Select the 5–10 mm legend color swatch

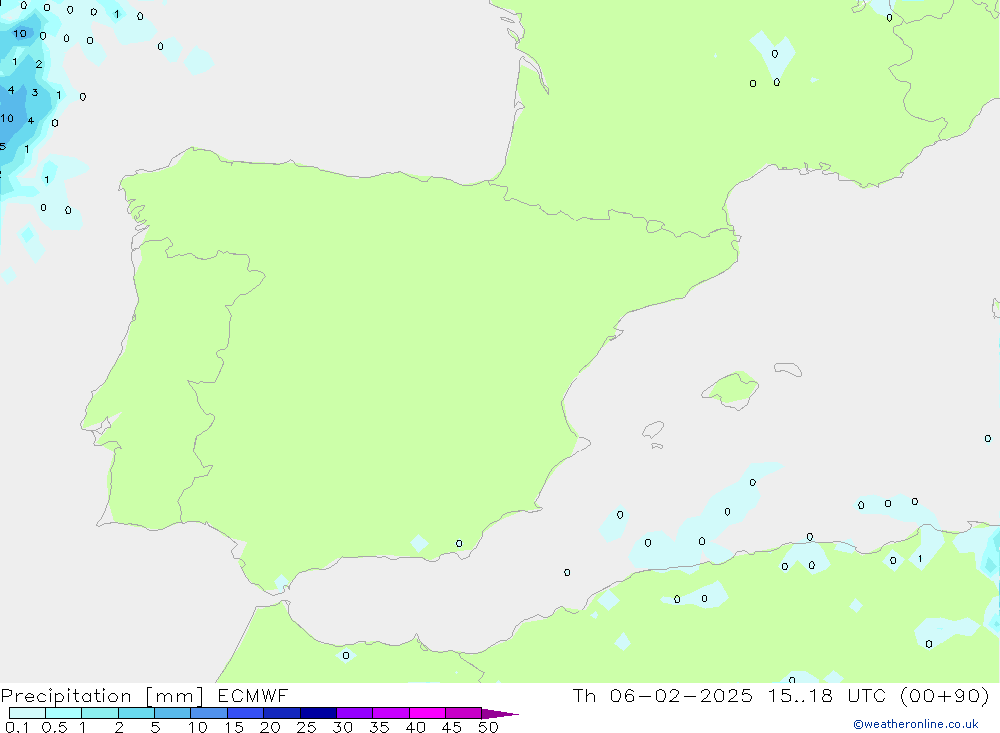(172, 713)
